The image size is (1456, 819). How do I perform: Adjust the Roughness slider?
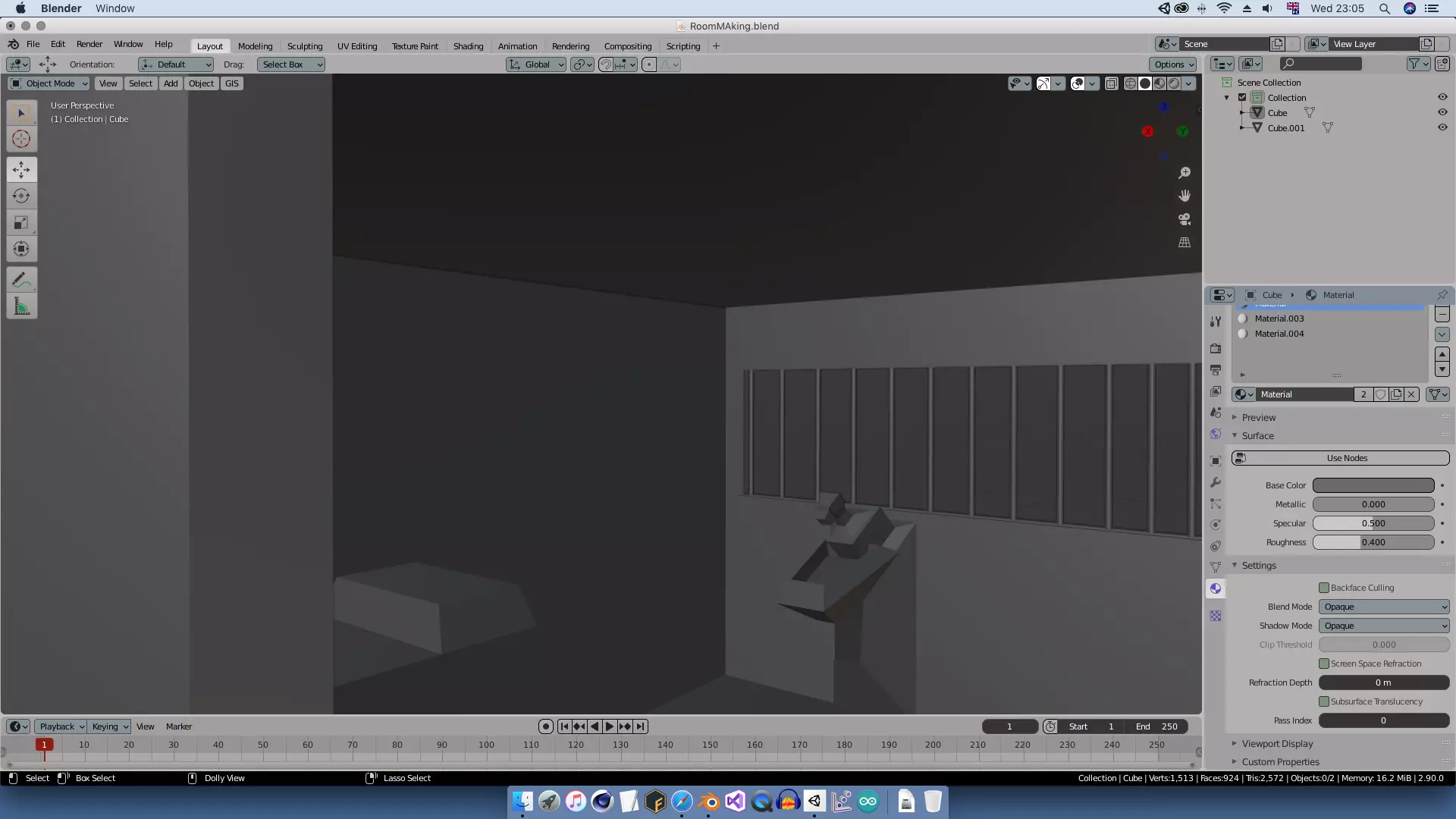click(x=1373, y=542)
